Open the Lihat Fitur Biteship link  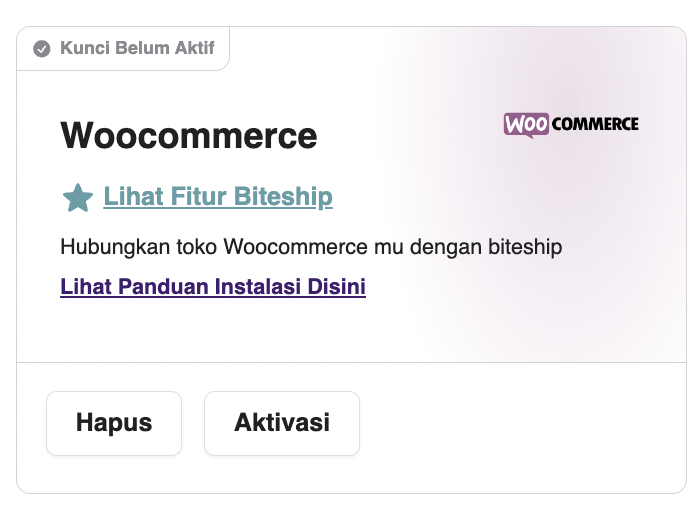pyautogui.click(x=218, y=196)
